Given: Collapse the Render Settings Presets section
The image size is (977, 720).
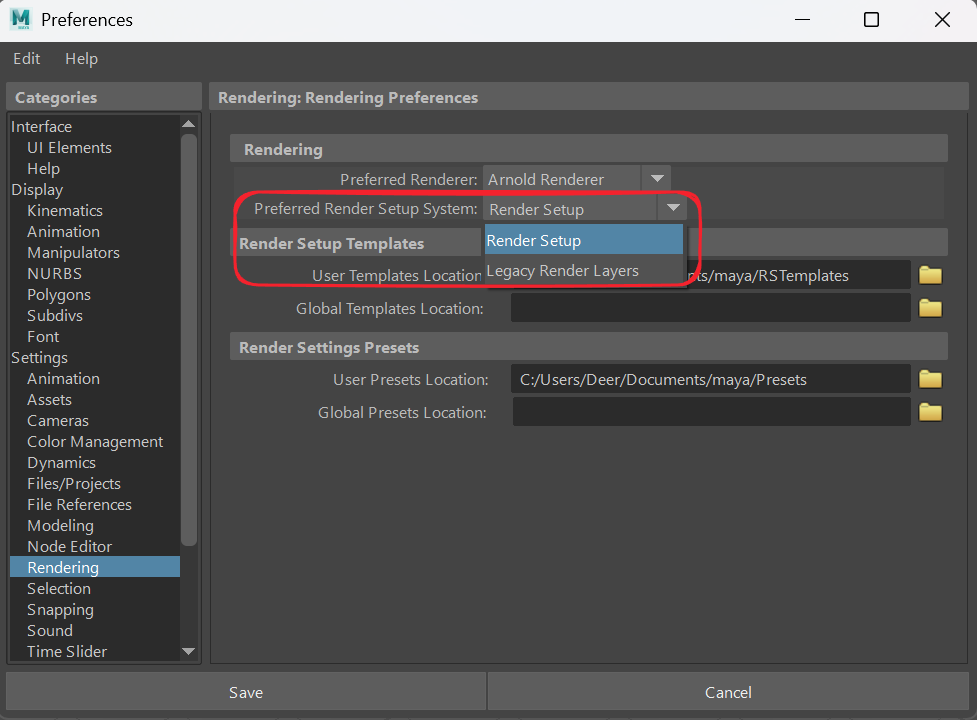Looking at the screenshot, I should tap(589, 347).
